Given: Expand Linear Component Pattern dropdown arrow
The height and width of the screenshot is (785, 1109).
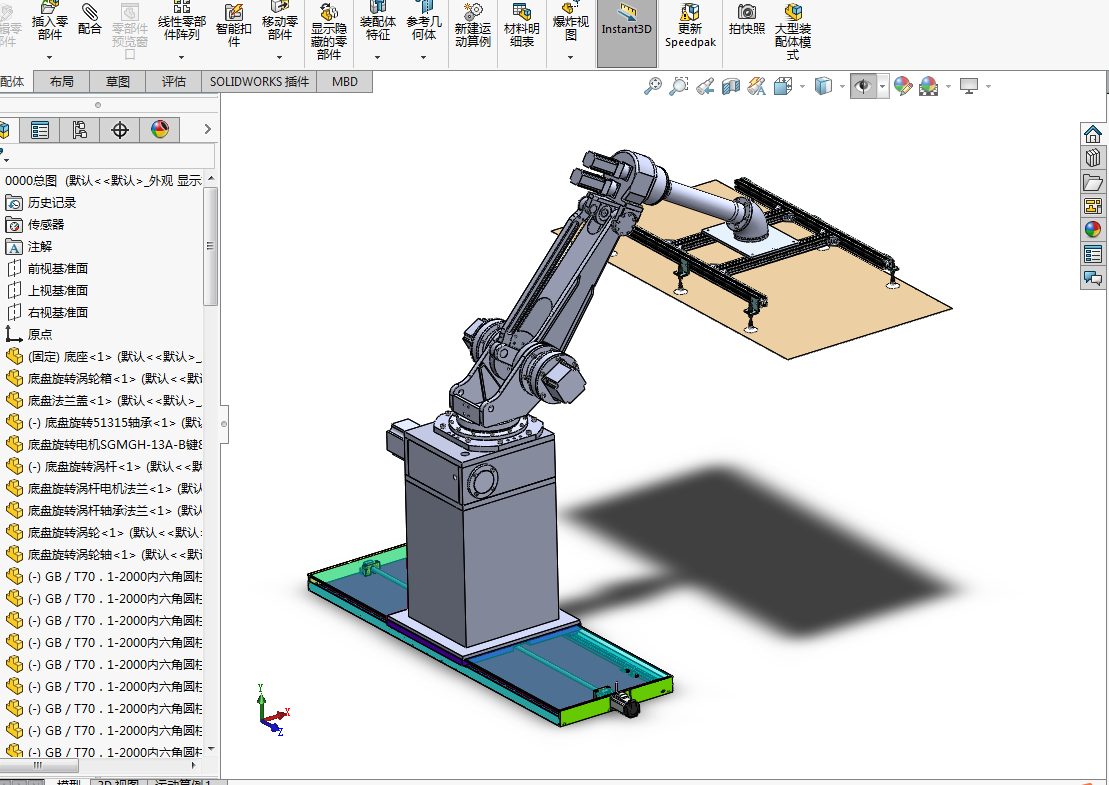Looking at the screenshot, I should click(x=182, y=57).
